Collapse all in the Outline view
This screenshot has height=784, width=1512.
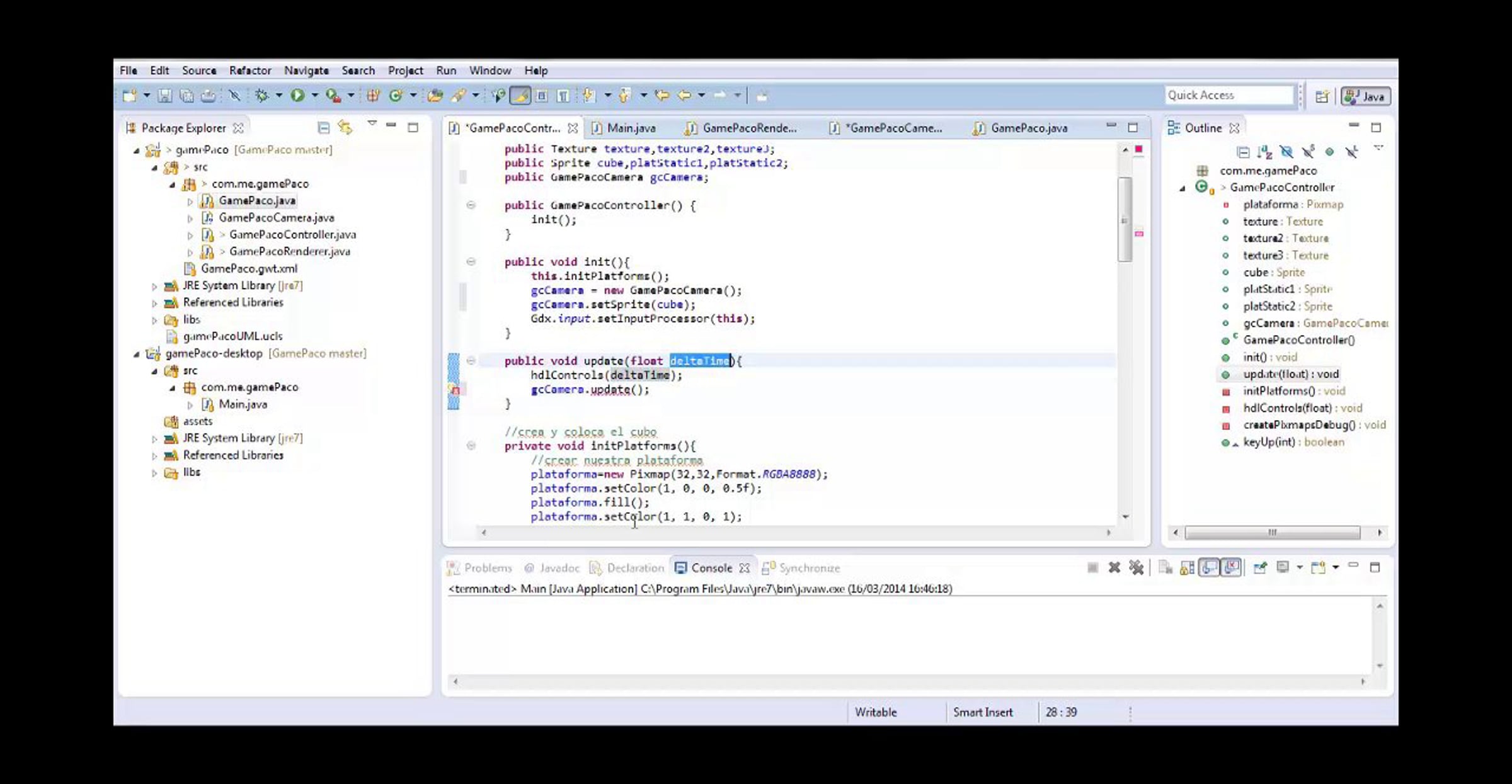click(x=1243, y=152)
